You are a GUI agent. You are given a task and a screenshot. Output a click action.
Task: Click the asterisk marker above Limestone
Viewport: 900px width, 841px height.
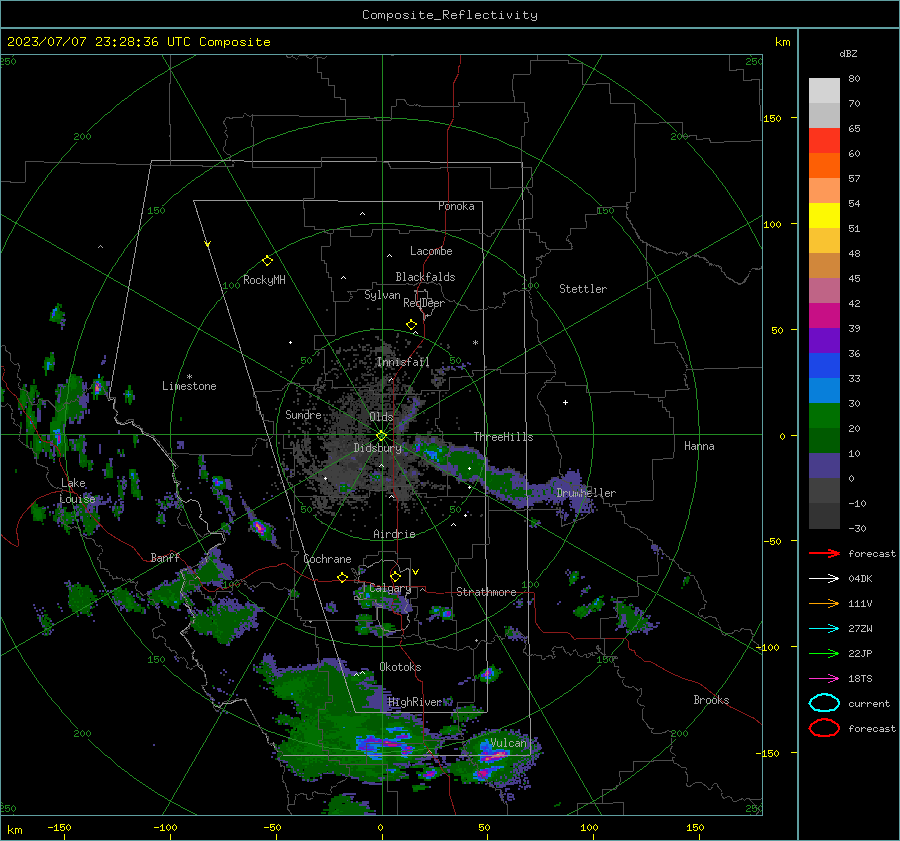pyautogui.click(x=189, y=377)
